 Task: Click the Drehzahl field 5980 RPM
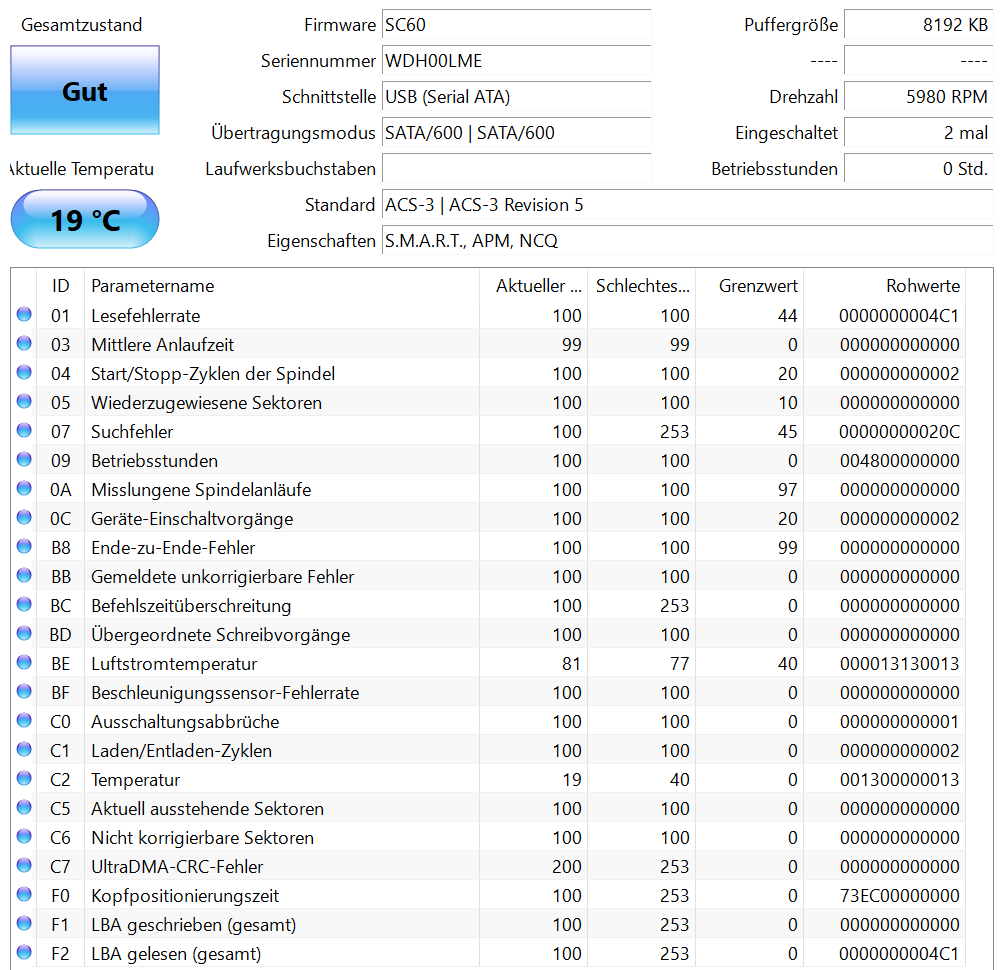pyautogui.click(x=918, y=97)
